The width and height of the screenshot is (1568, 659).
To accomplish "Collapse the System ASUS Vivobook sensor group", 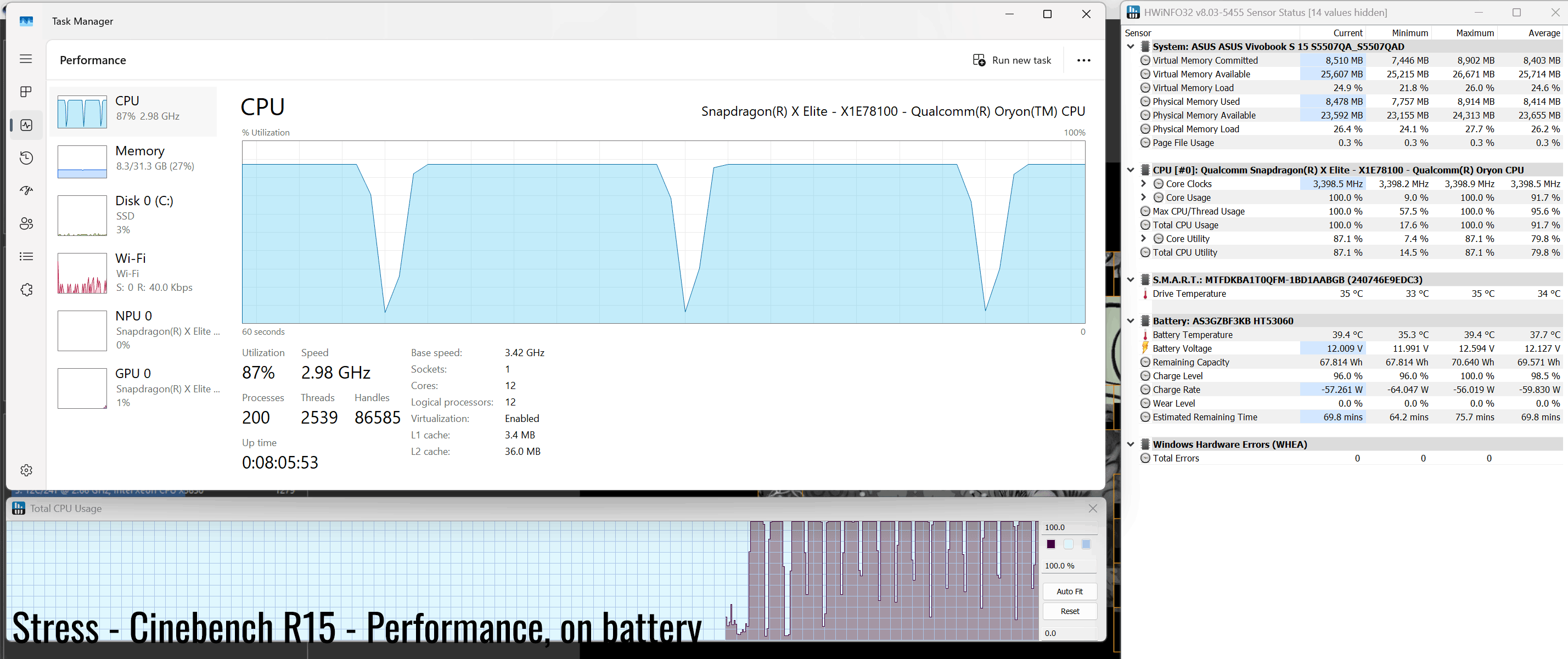I will tap(1131, 47).
